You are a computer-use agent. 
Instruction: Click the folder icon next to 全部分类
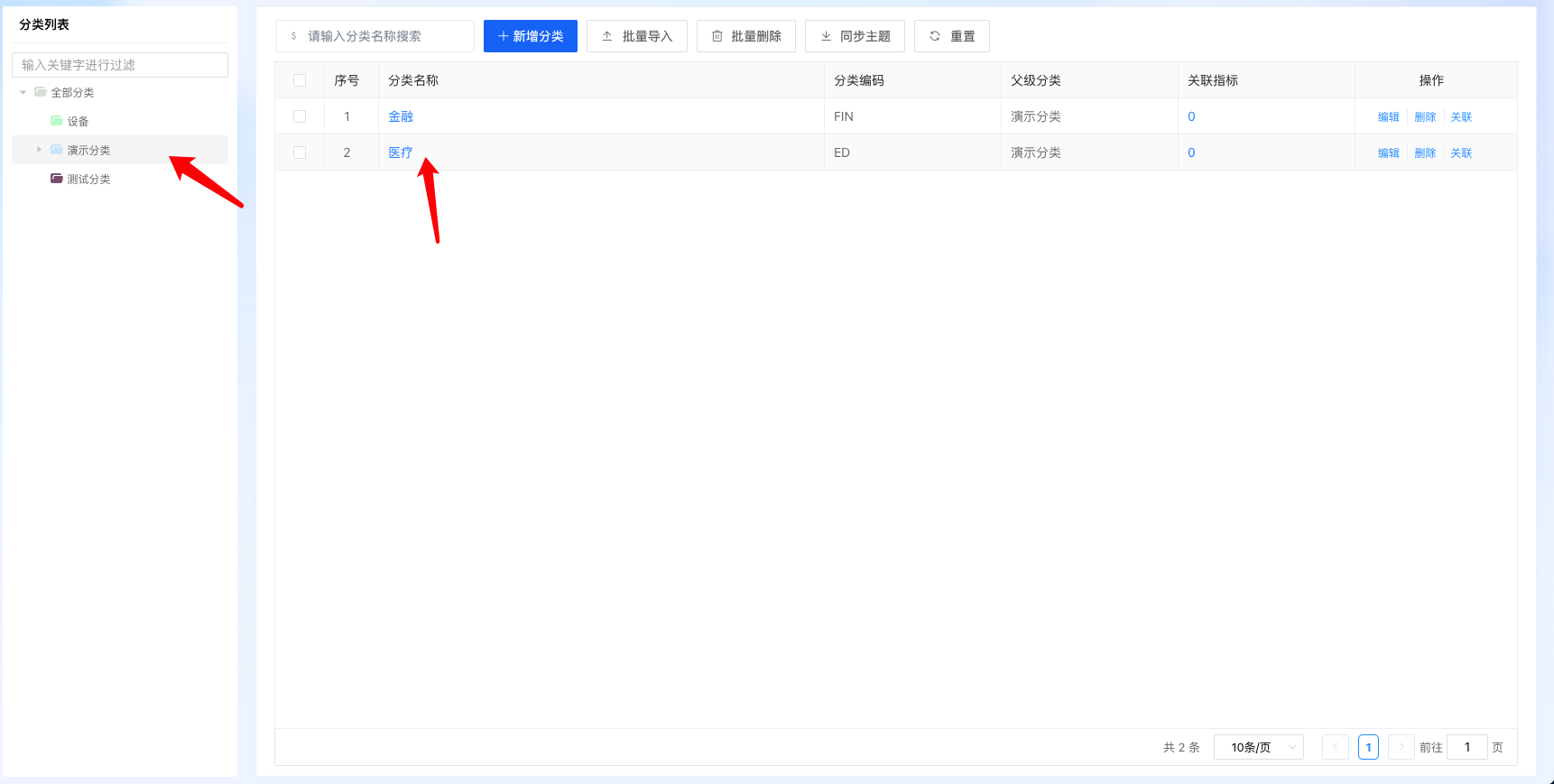[41, 92]
